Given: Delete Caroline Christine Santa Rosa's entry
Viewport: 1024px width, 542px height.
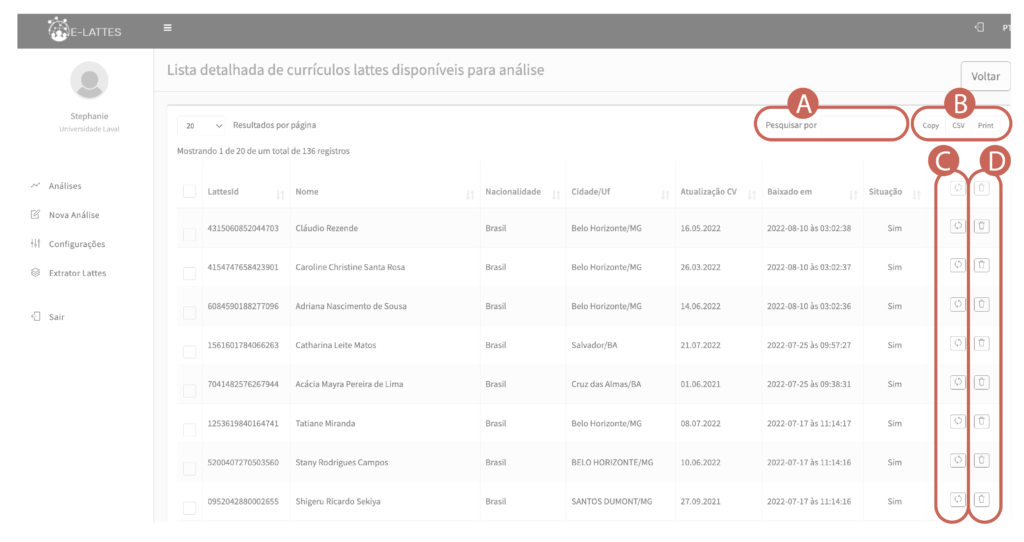Looking at the screenshot, I should pyautogui.click(x=982, y=265).
